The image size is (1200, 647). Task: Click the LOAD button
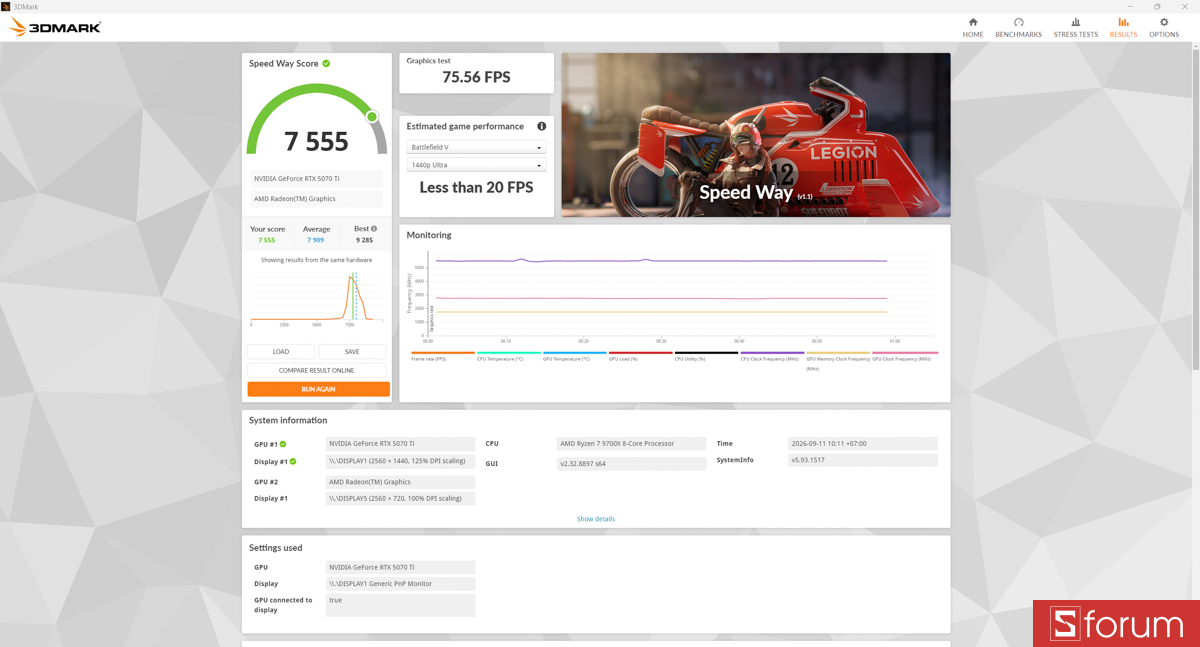click(x=281, y=352)
